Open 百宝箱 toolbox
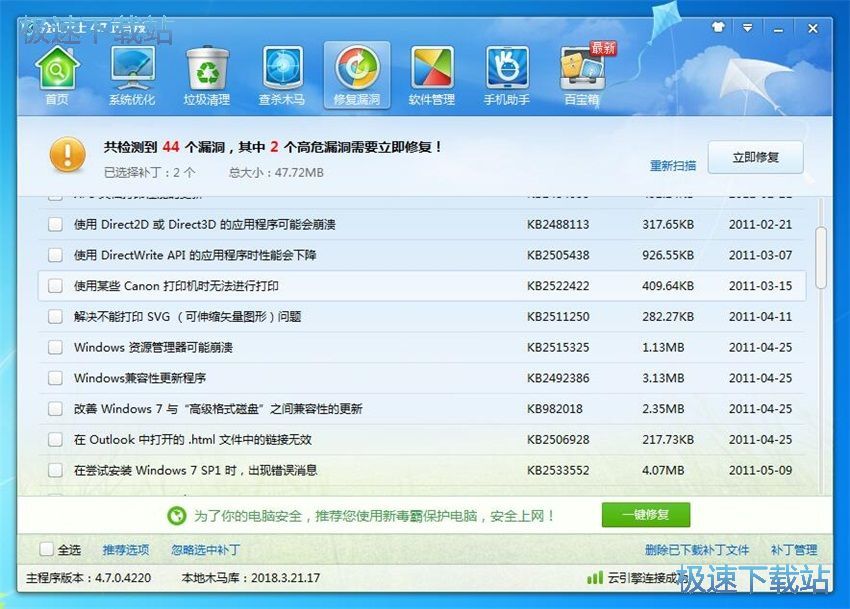Viewport: 850px width, 609px height. point(582,76)
